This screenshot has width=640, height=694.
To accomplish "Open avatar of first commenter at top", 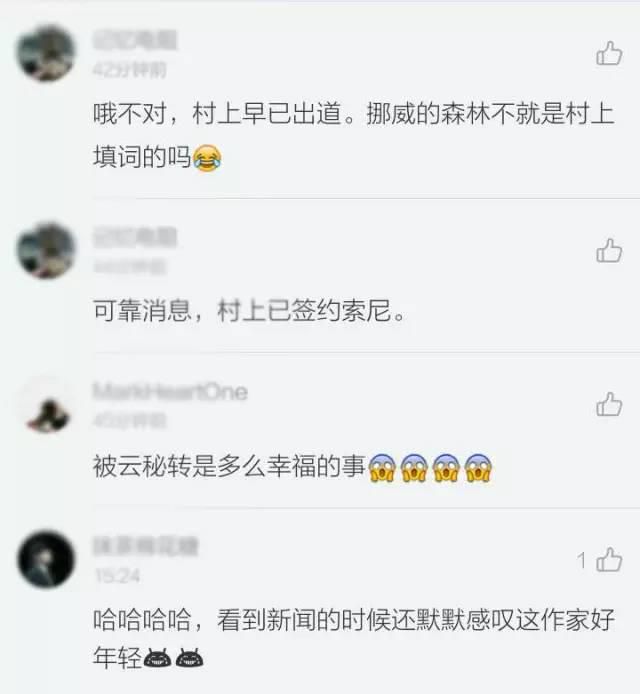I will click(x=46, y=53).
